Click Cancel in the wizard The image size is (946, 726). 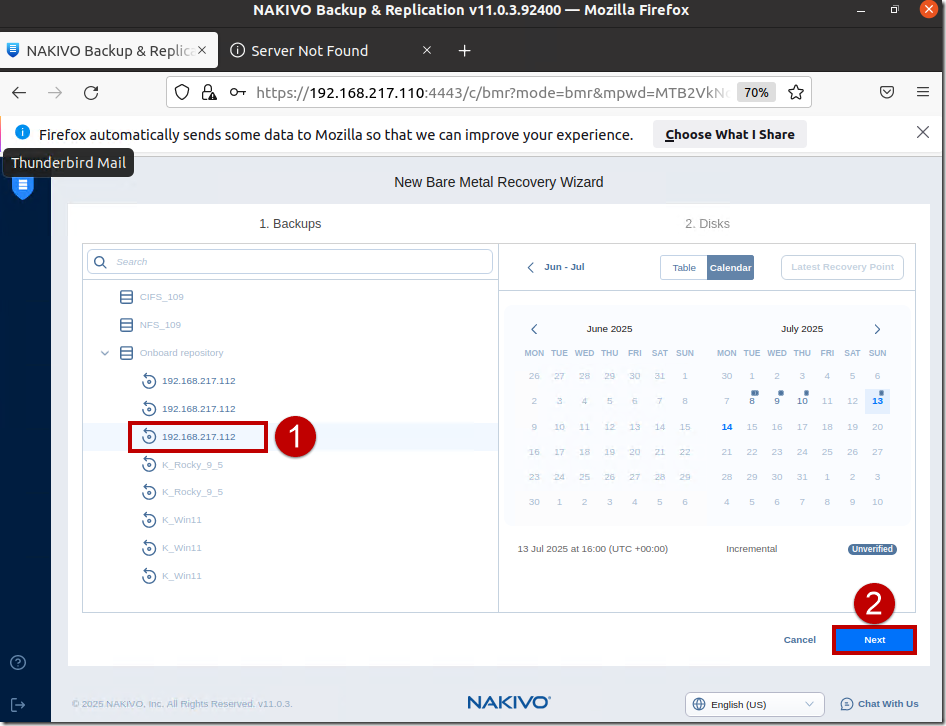click(799, 640)
